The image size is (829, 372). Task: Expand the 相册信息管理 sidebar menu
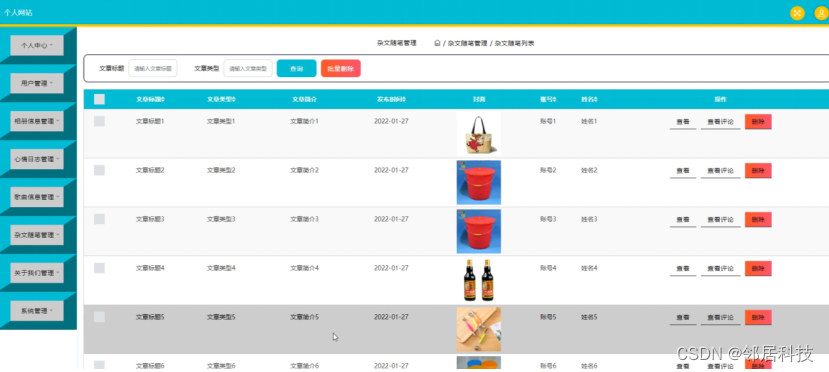37,121
